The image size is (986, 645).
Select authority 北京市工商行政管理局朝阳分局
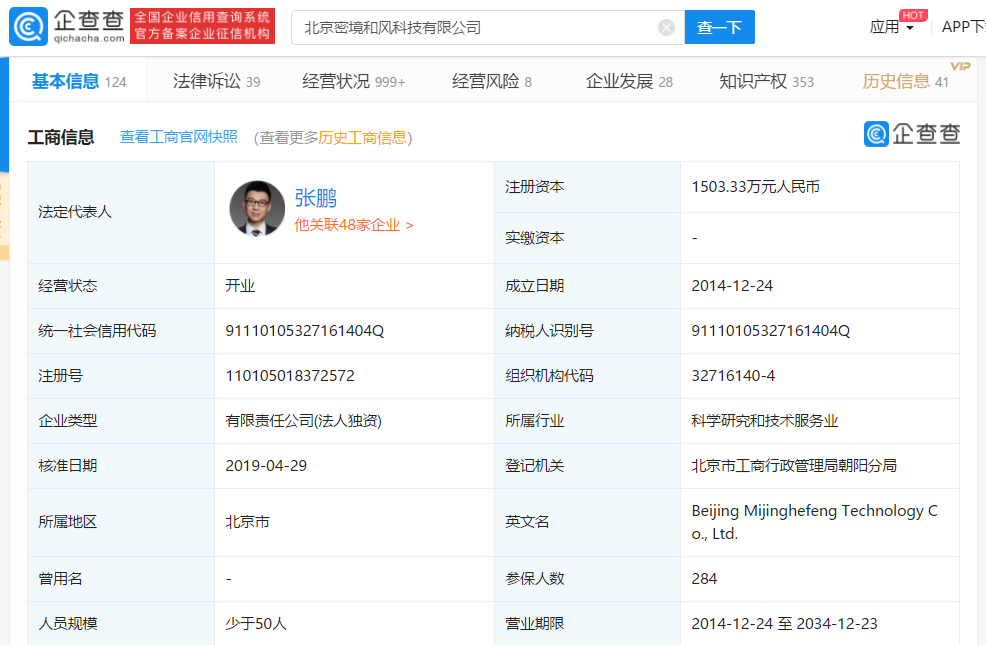point(794,466)
